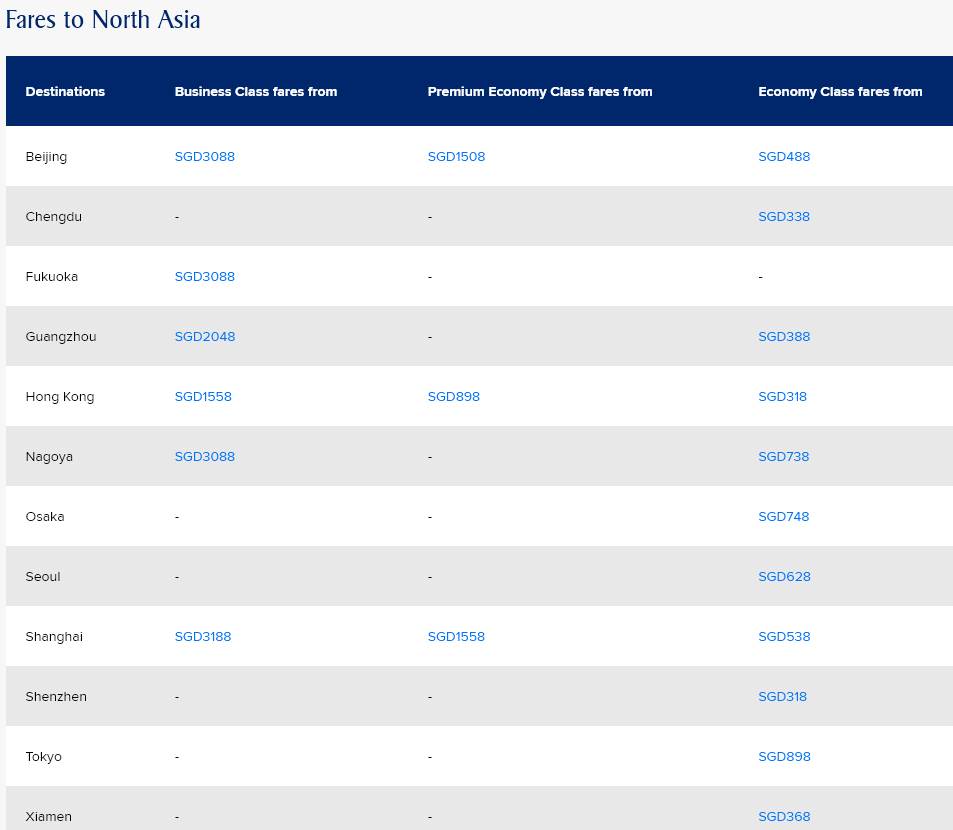Open Hong Kong Economy fare SGD318
953x830 pixels.
click(782, 397)
